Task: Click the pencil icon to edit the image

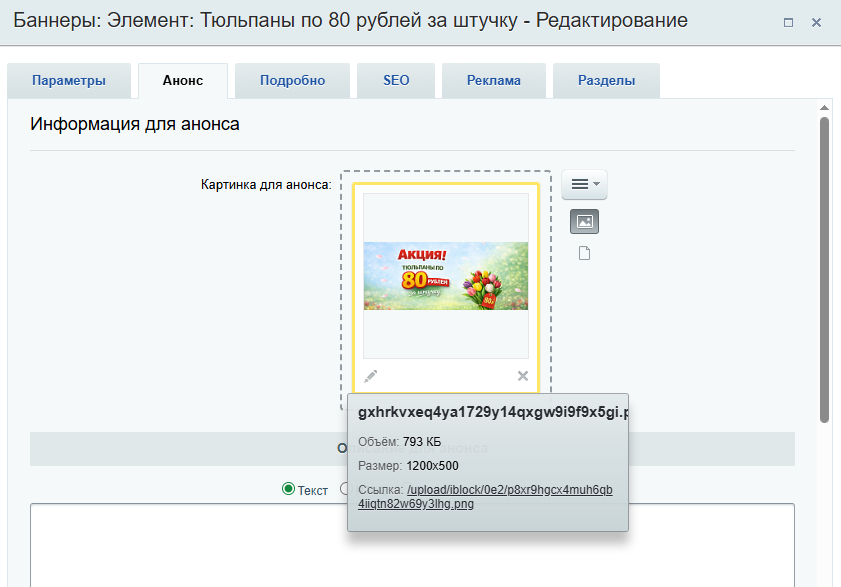Action: coord(371,376)
